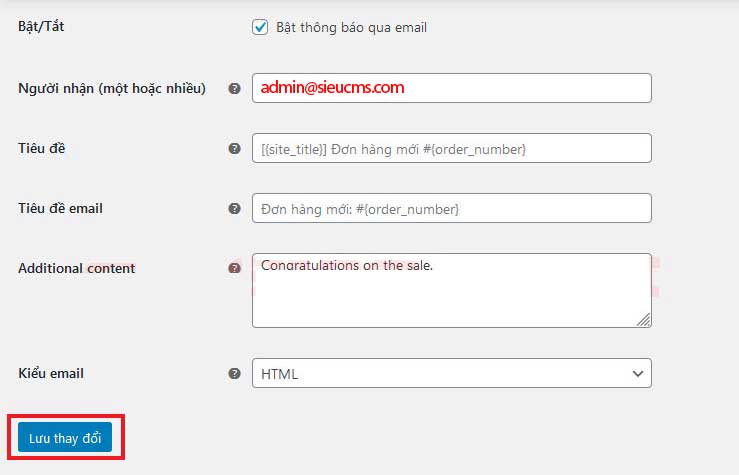This screenshot has width=739, height=475.
Task: Click the 'Kiểu email' field label
Action: coord(51,373)
